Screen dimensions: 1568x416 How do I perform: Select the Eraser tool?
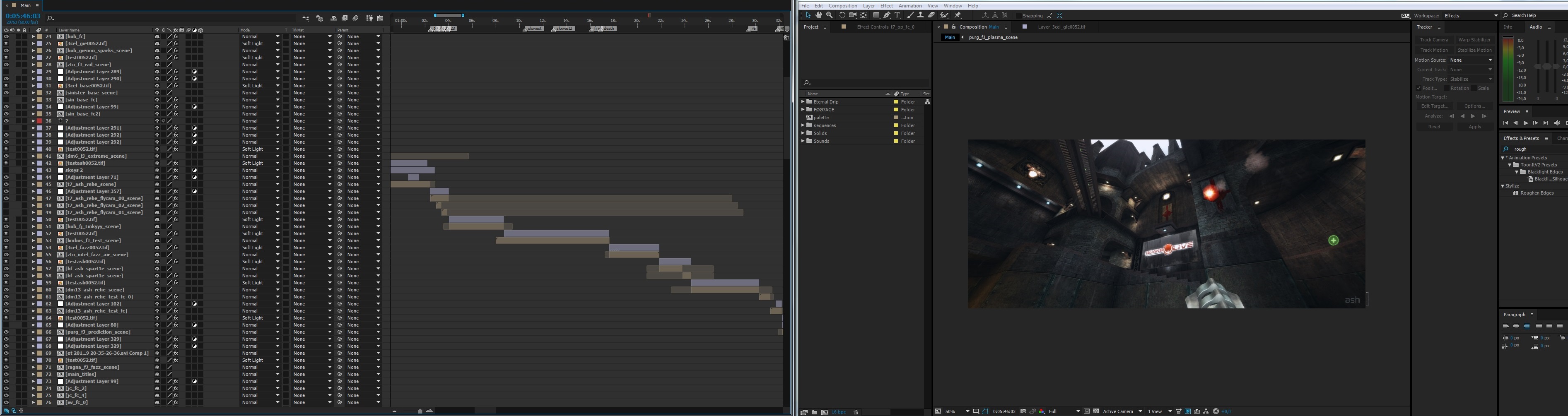point(931,15)
